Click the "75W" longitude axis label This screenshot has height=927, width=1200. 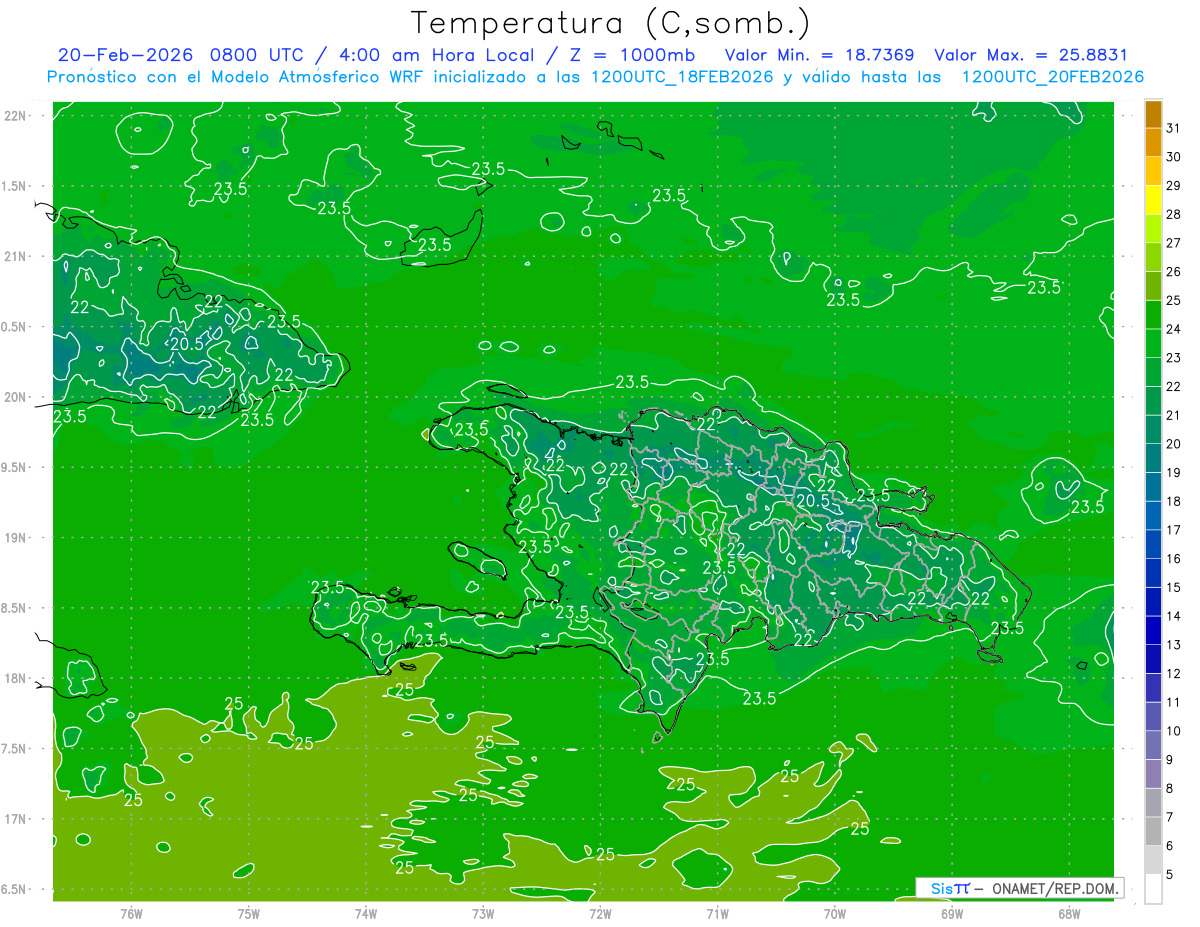(x=248, y=914)
